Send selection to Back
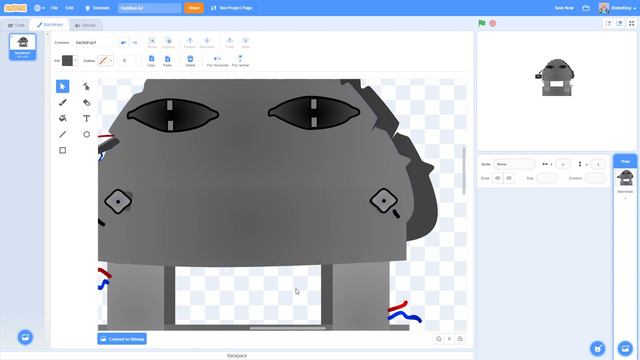 (x=245, y=42)
